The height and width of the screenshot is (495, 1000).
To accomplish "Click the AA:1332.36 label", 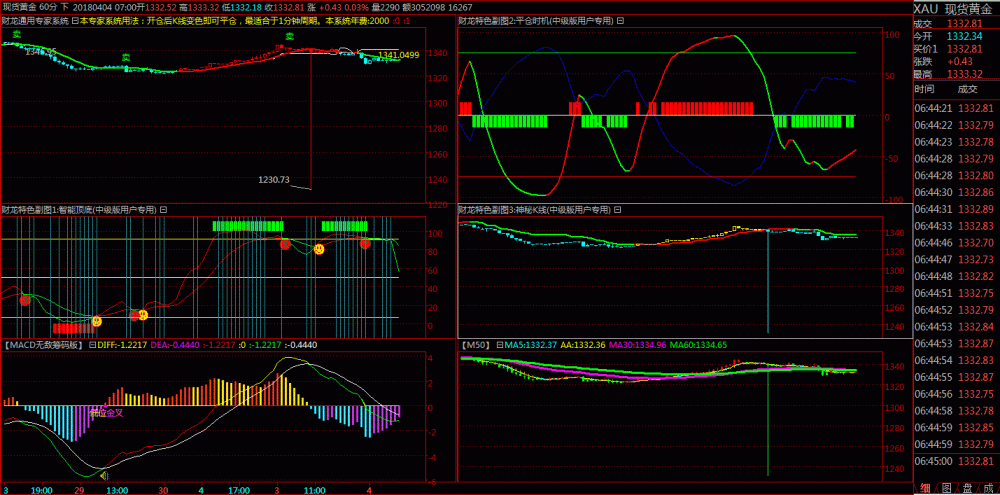I will [584, 345].
